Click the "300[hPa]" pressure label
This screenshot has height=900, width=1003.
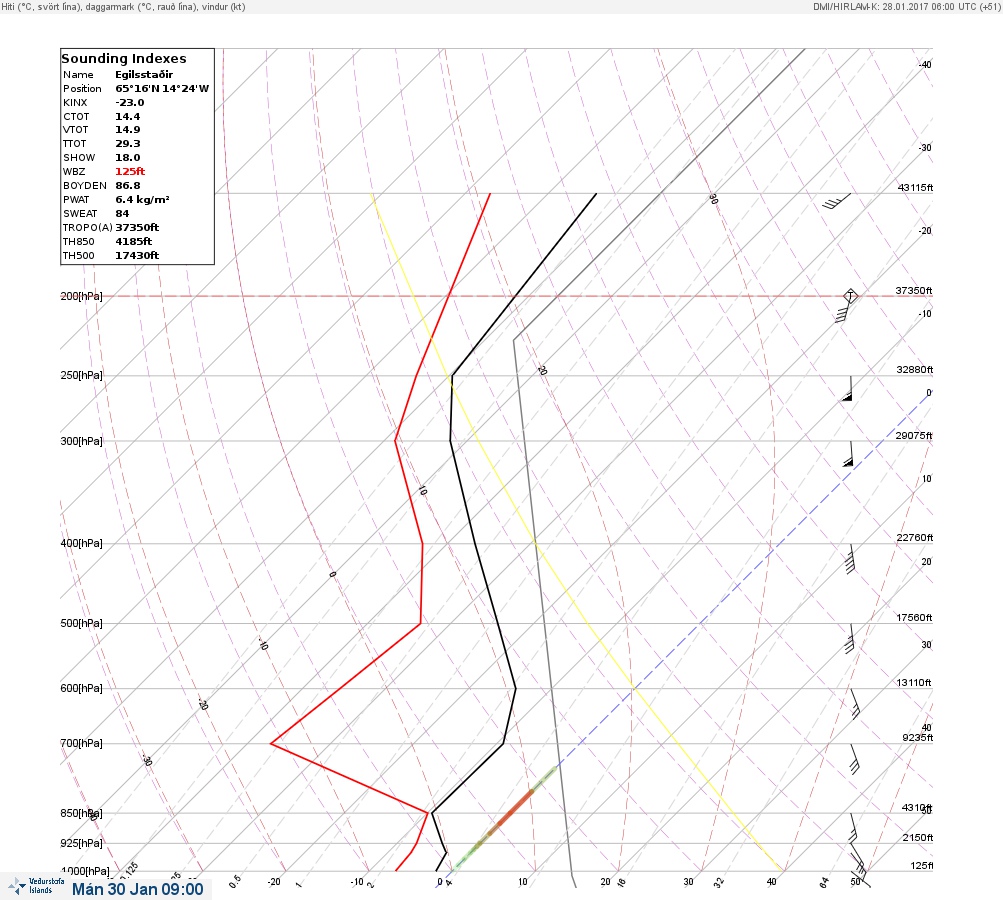tap(81, 441)
